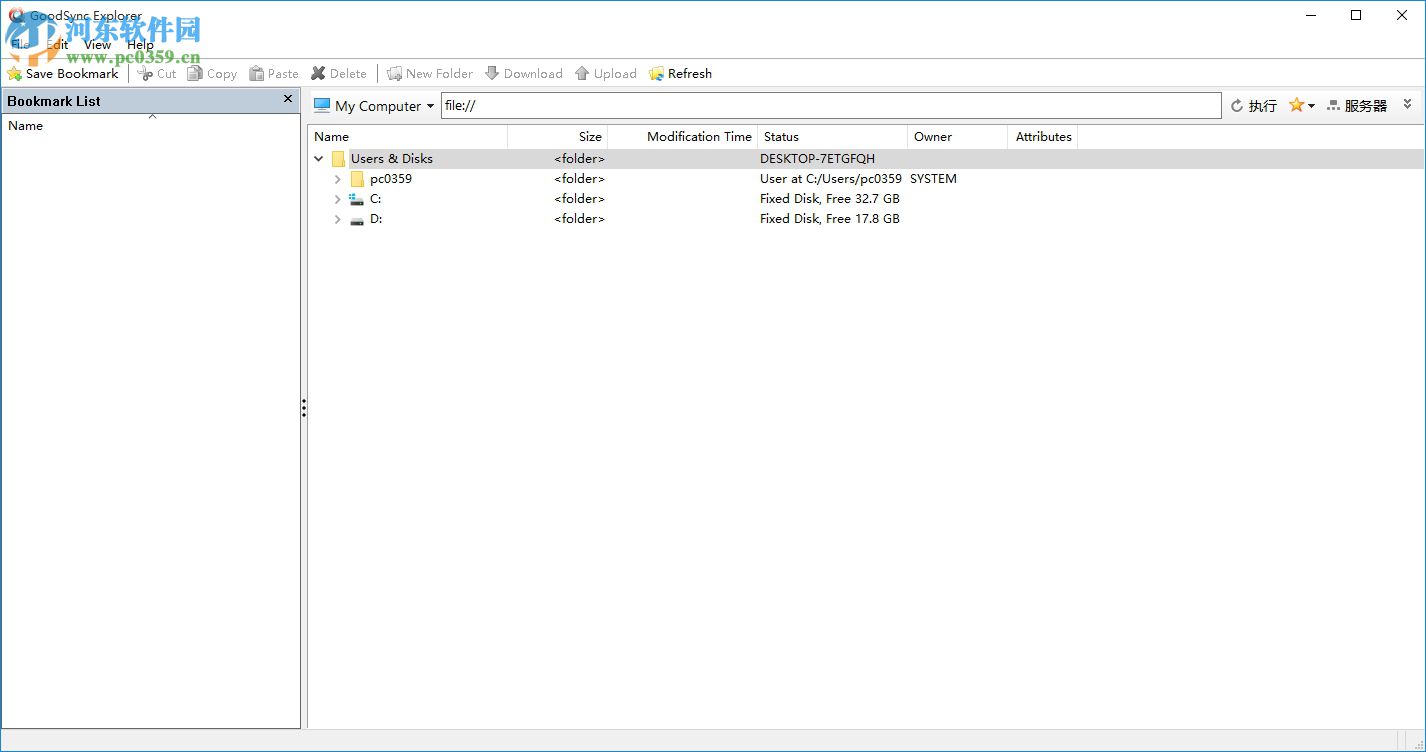This screenshot has width=1426, height=752.
Task: Create a New Folder from the toolbar
Action: pos(430,74)
